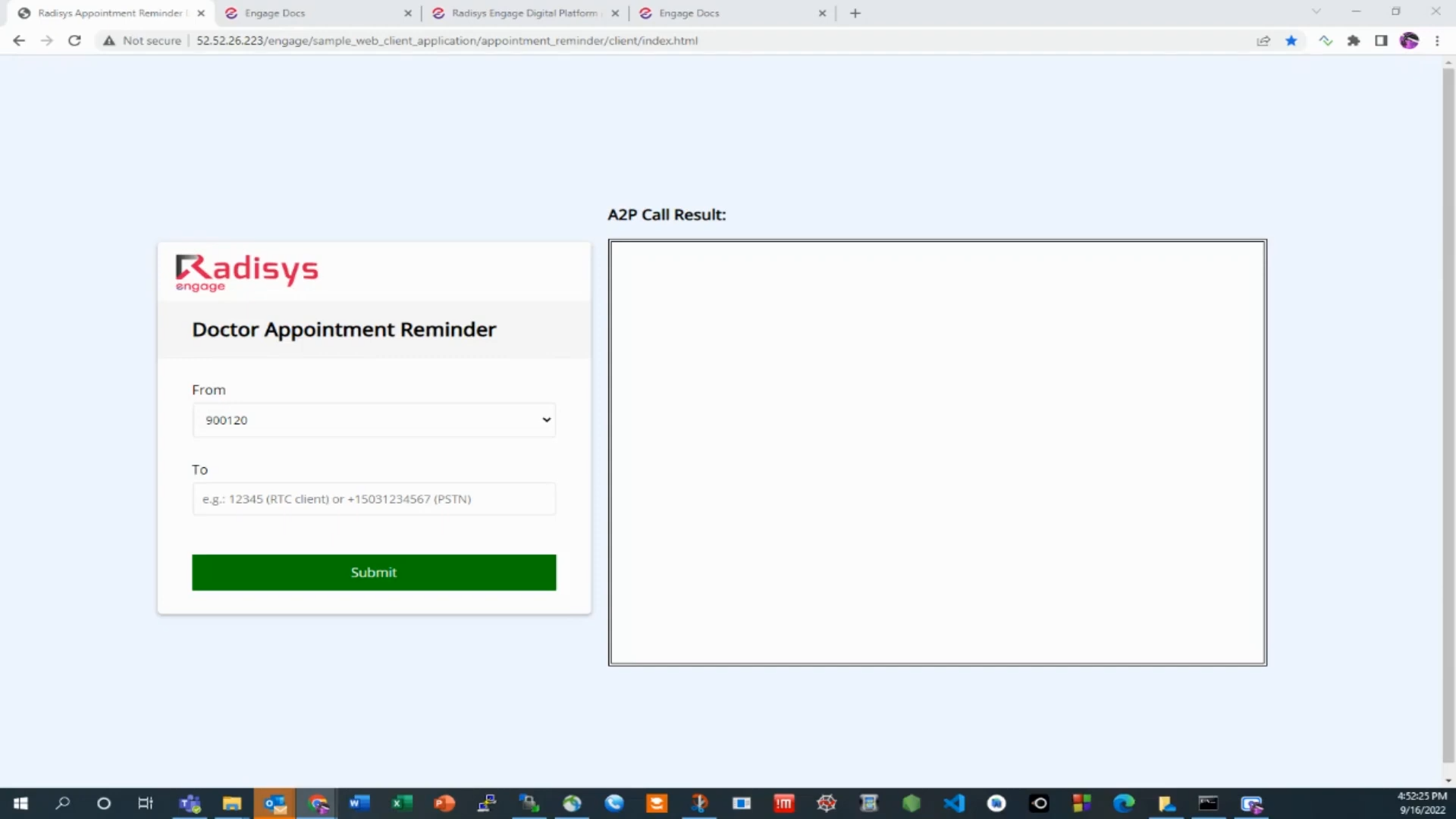This screenshot has width=1456, height=819.
Task: Click the page refresh icon
Action: point(75,40)
